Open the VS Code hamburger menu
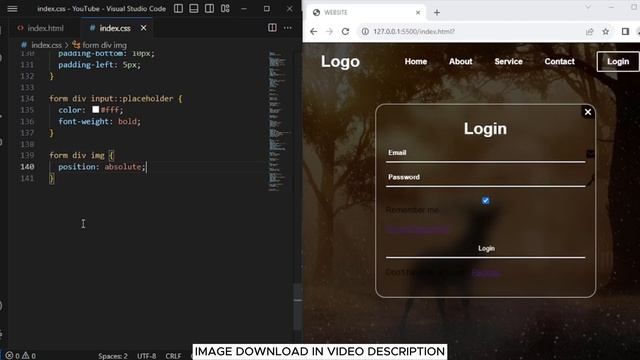Screen dimensions: 640x360 click(x=12, y=9)
